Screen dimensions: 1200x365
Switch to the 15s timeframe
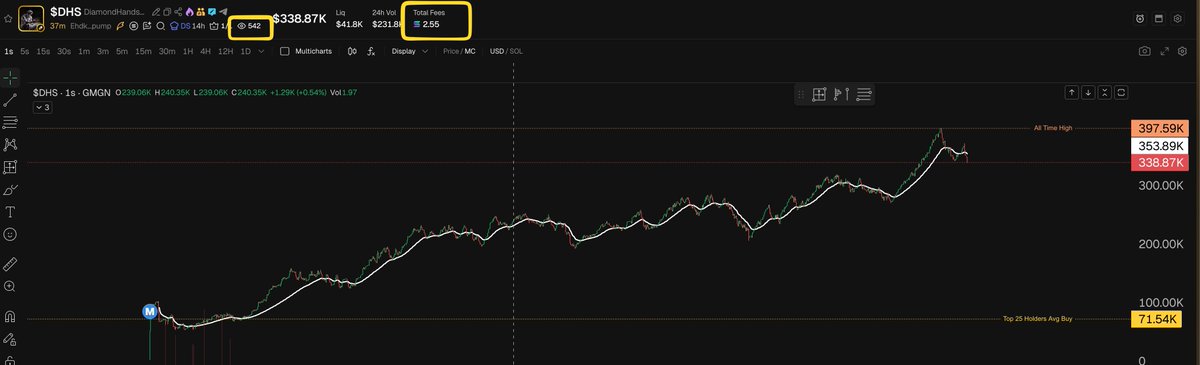pos(43,51)
